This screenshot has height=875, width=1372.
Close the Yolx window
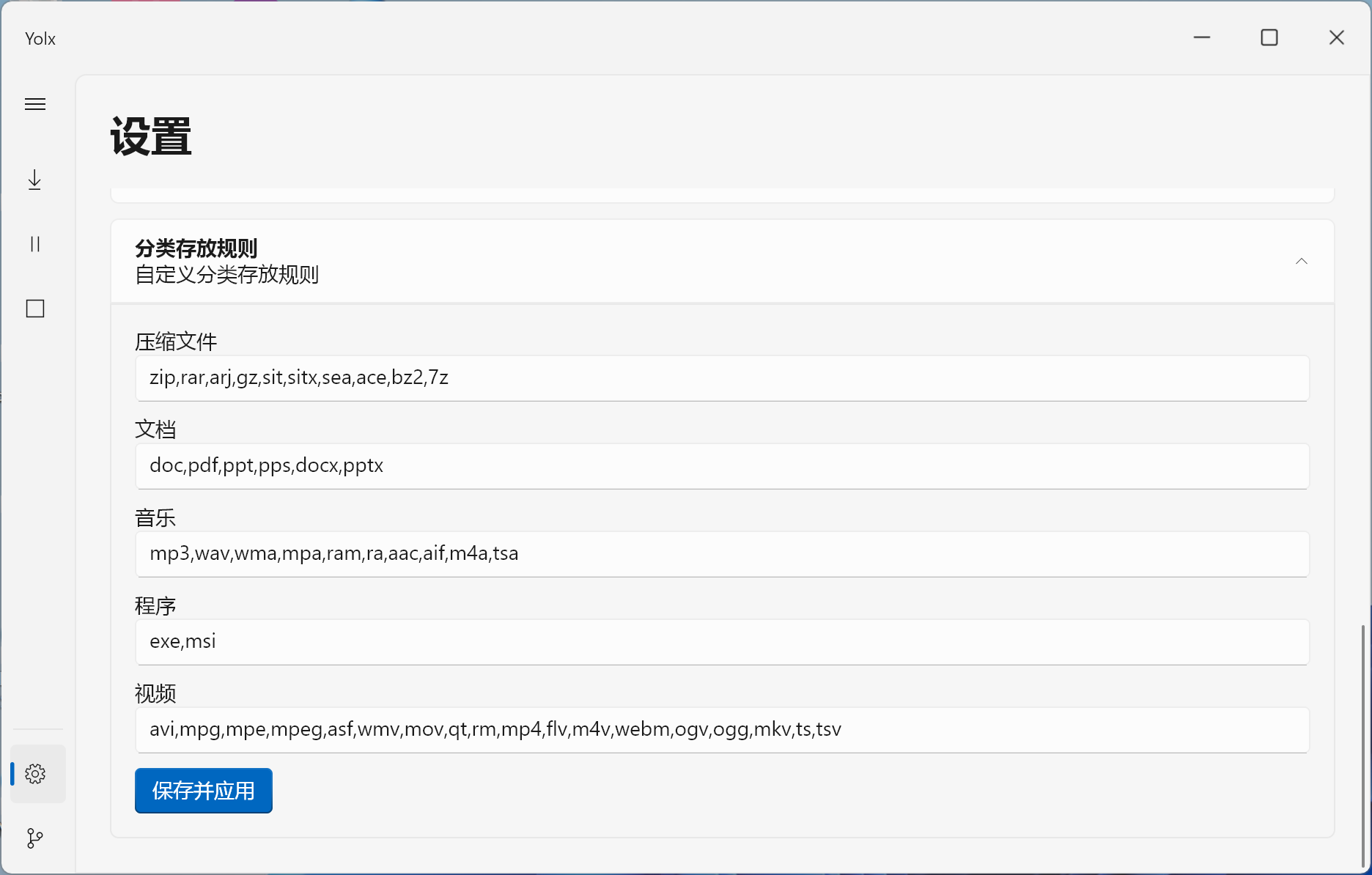pyautogui.click(x=1337, y=37)
